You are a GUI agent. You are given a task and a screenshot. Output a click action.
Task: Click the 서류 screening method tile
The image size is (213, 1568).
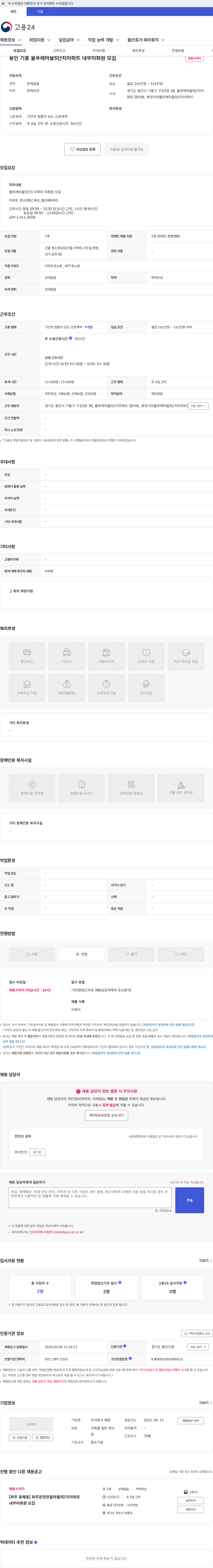tap(32, 954)
